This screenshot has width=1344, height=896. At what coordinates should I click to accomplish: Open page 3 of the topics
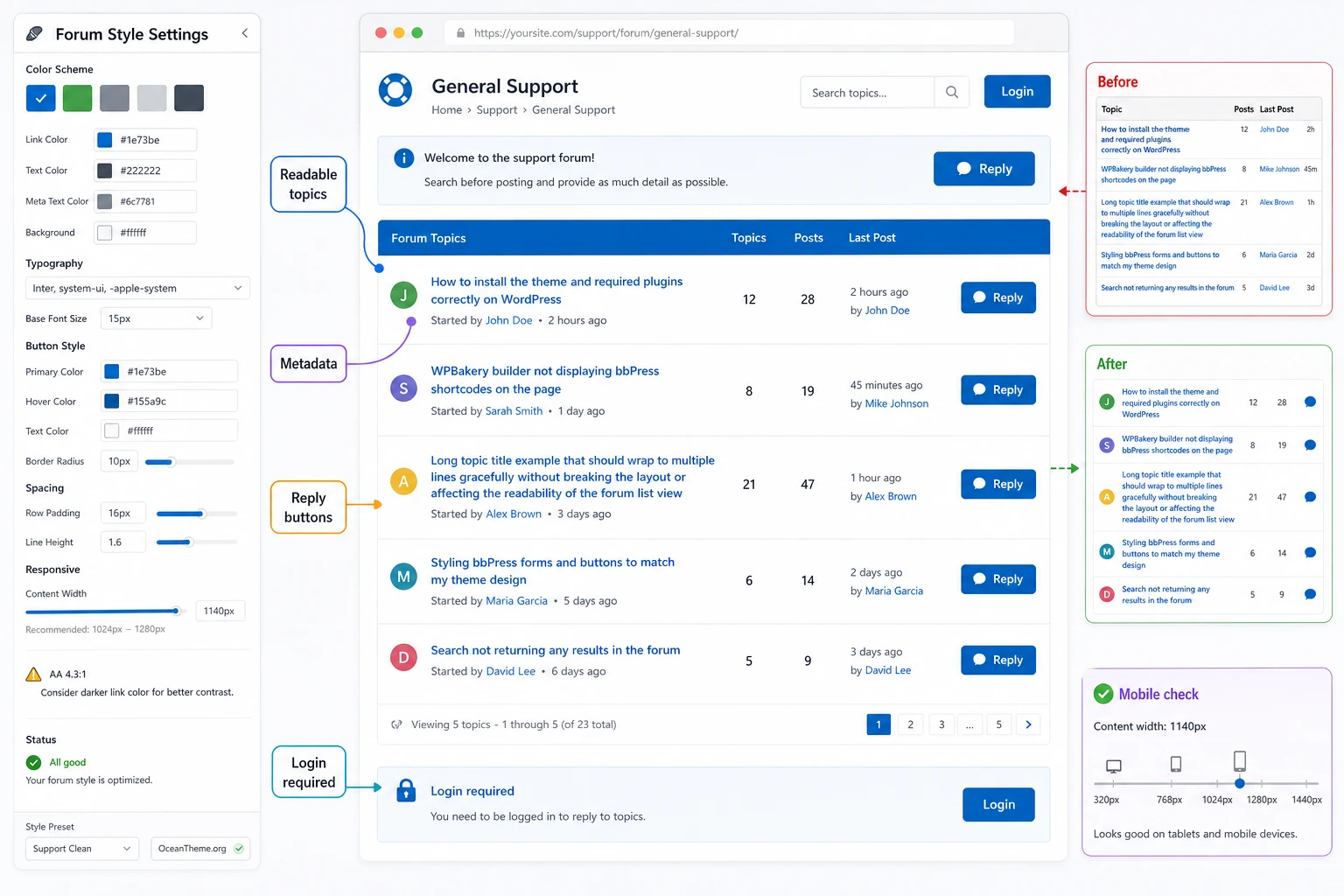pyautogui.click(x=941, y=724)
